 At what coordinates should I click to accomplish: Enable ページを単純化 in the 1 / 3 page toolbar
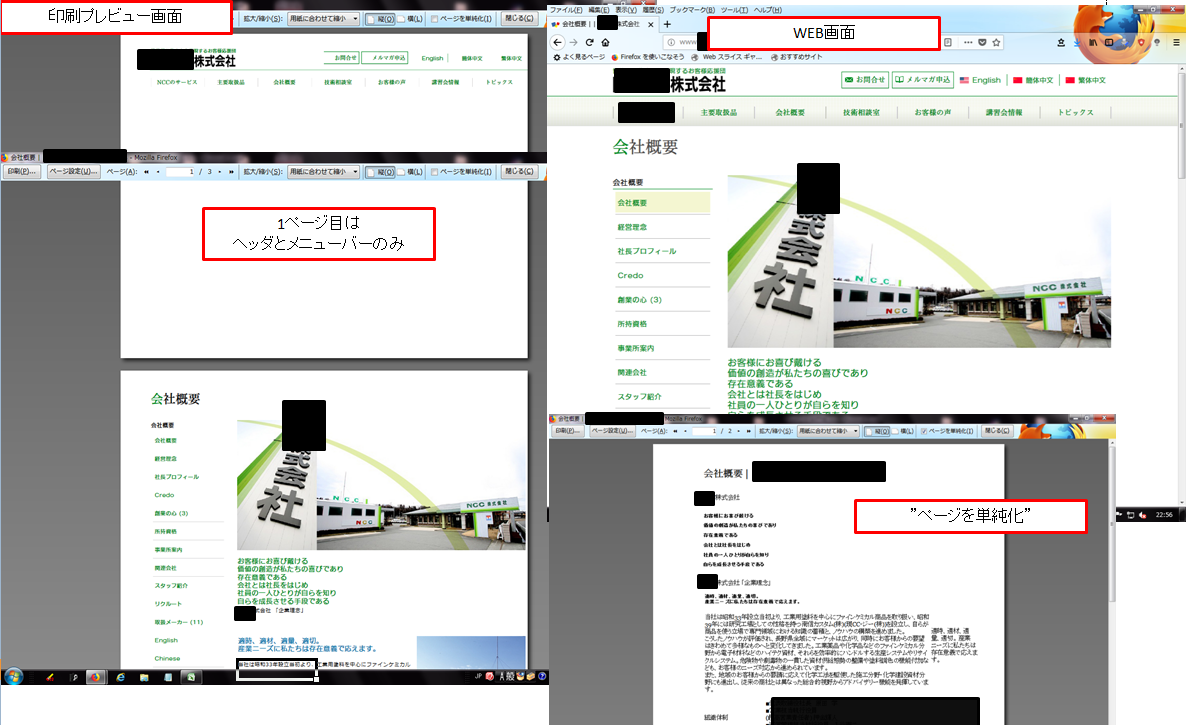coord(433,172)
